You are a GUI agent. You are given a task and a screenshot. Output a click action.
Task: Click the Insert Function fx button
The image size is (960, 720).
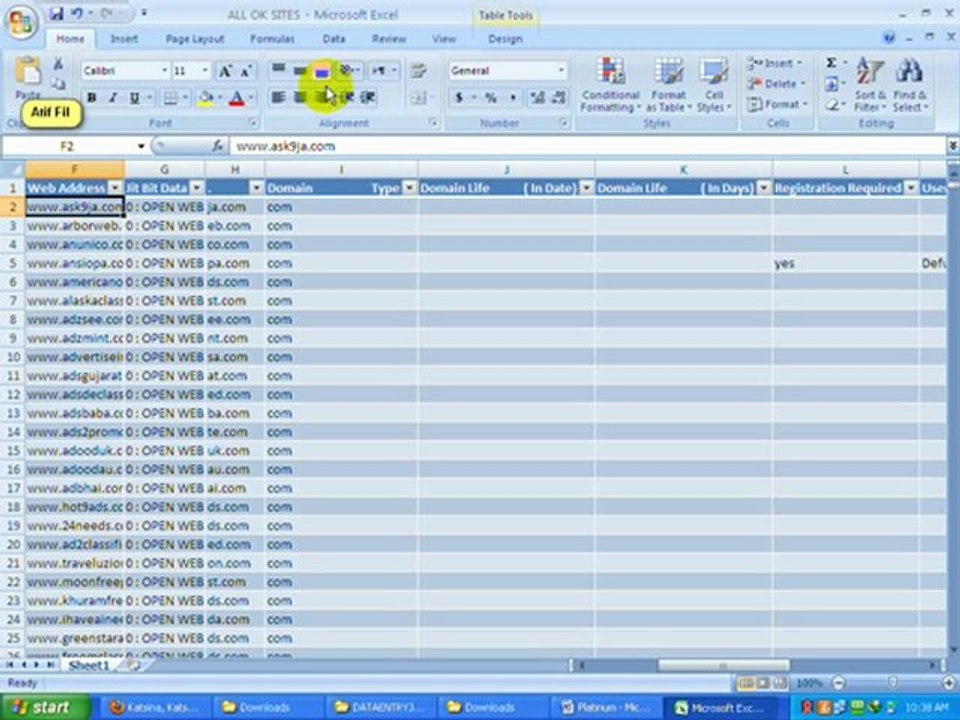click(217, 146)
